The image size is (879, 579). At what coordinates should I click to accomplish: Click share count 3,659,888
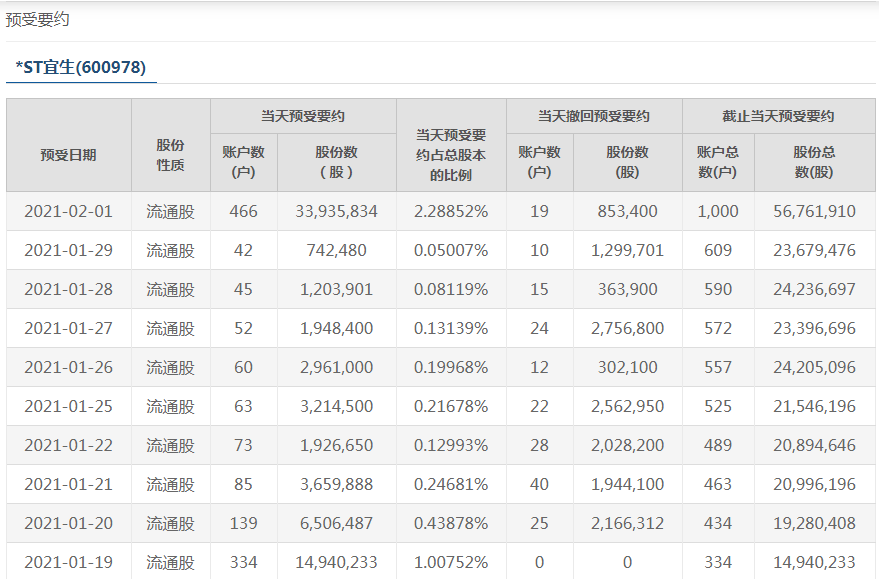336,484
